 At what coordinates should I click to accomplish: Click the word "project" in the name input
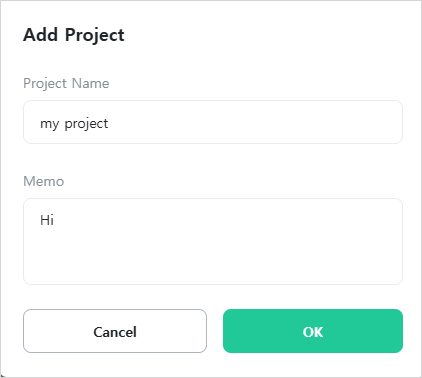tap(86, 124)
